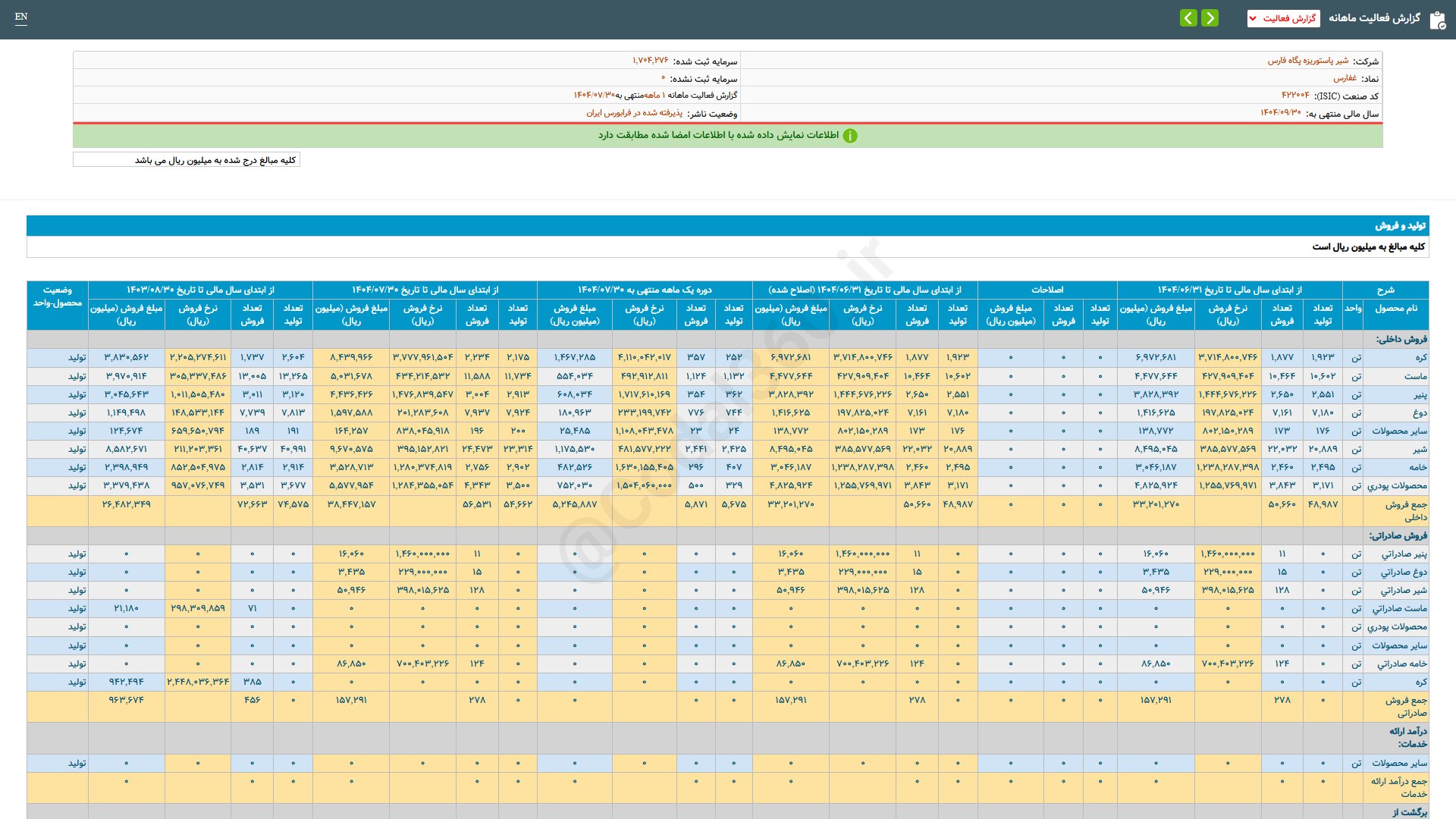Viewport: 1456px width, 819px height.
Task: Click the وضعیت محصول-واحد column header
Action: [58, 296]
